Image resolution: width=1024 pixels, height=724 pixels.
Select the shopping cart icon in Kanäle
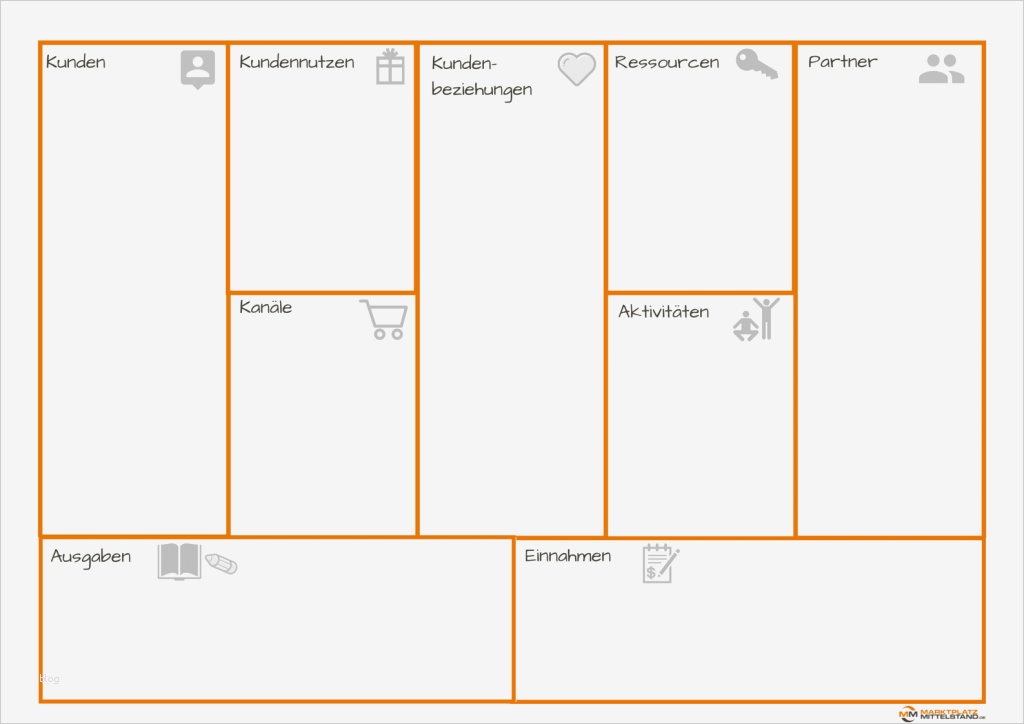pos(385,318)
